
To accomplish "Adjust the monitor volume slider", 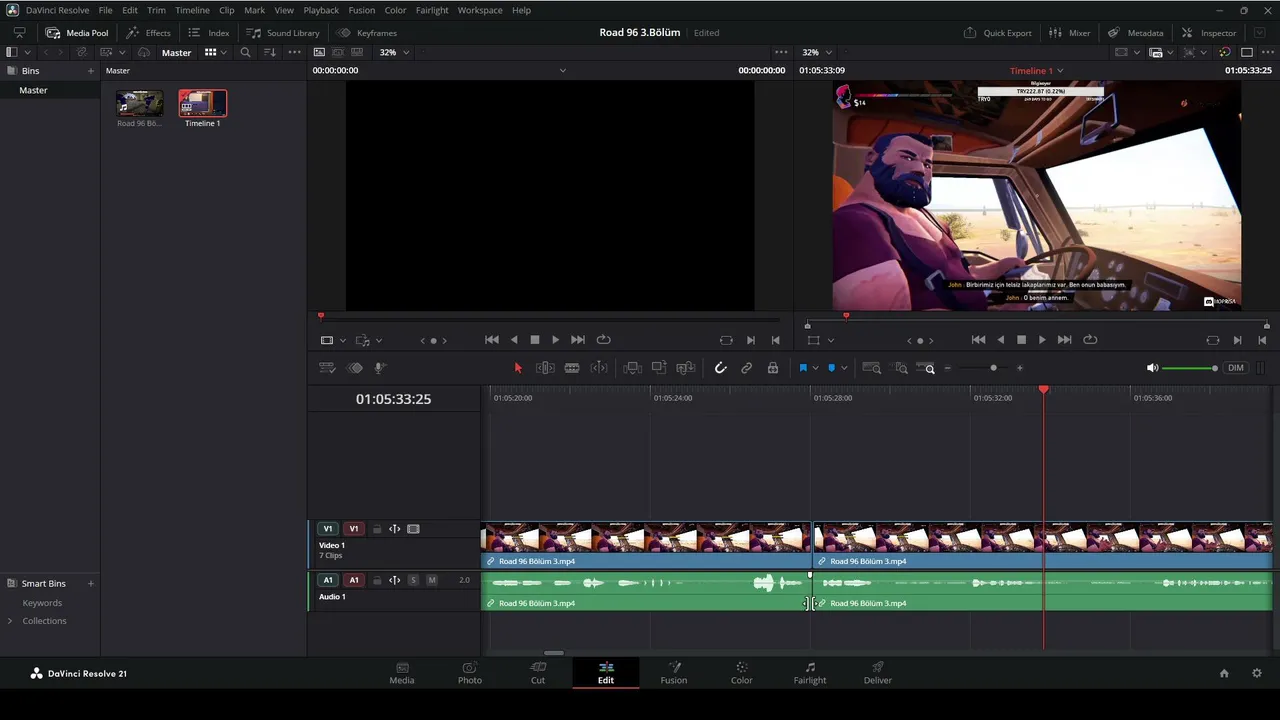I will [x=1189, y=369].
